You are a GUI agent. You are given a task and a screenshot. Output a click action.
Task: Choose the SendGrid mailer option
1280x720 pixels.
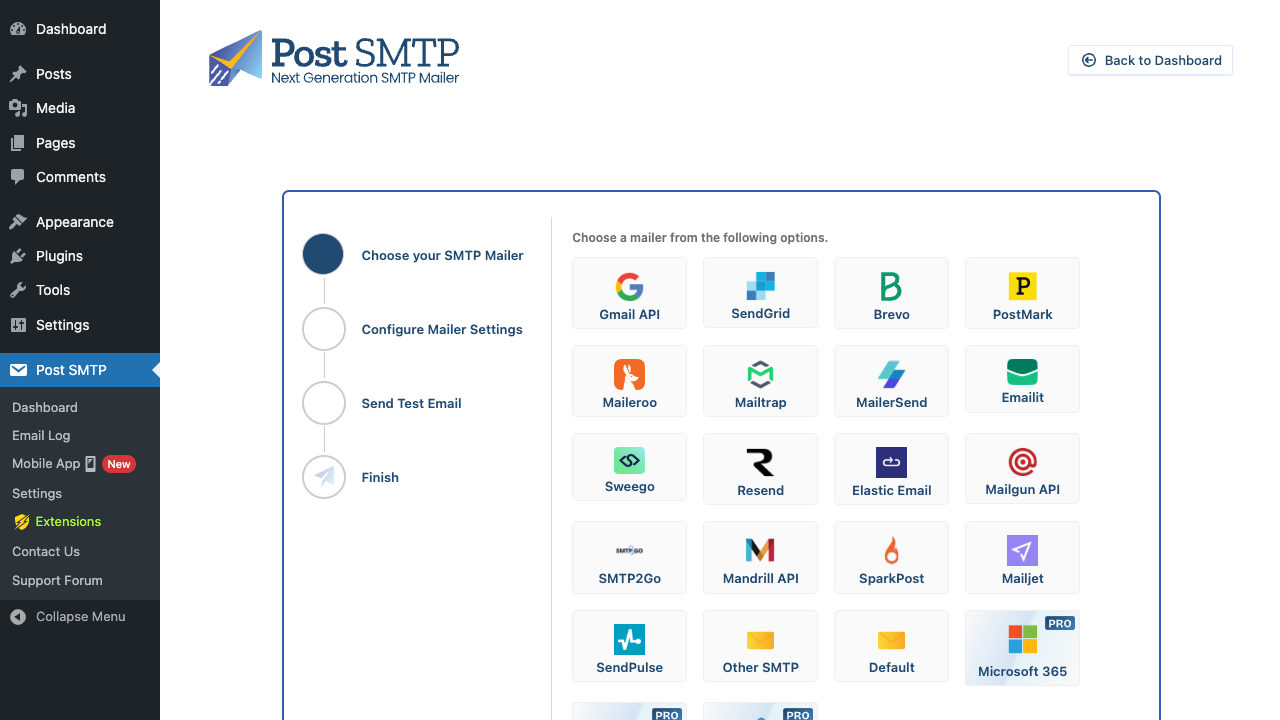click(x=760, y=292)
